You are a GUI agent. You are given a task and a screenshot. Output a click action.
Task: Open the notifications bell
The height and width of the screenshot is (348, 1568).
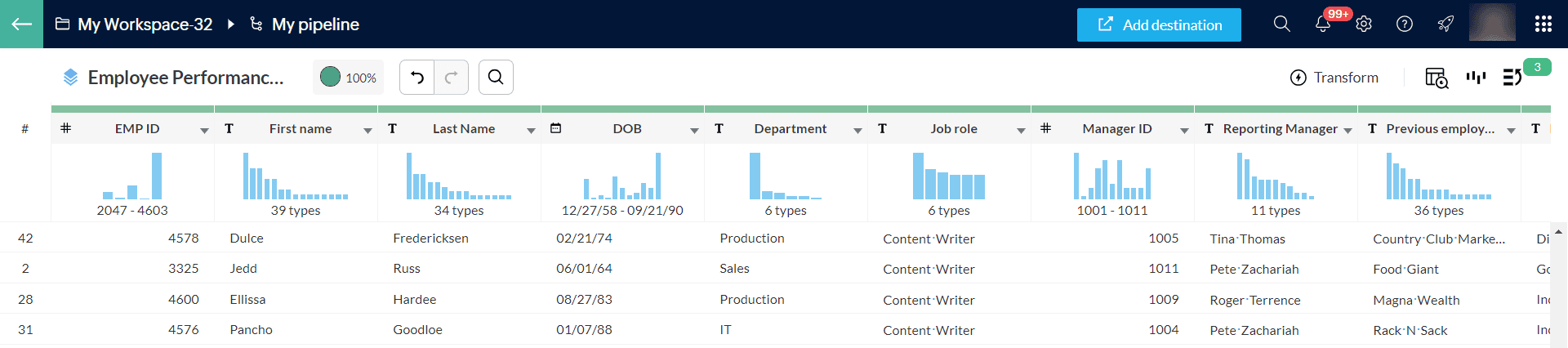[1323, 25]
